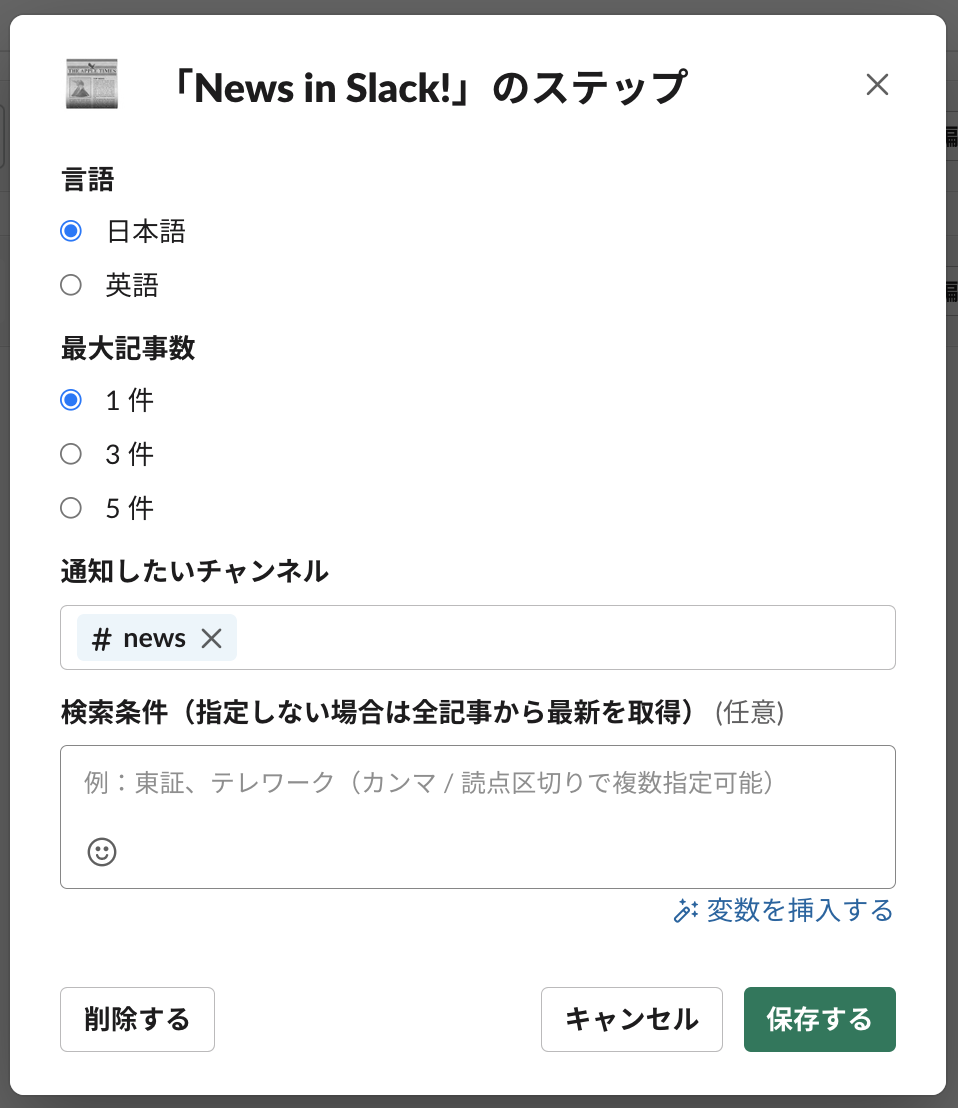Select the 英語 language option
Screen dimensions: 958x1108
(x=71, y=285)
